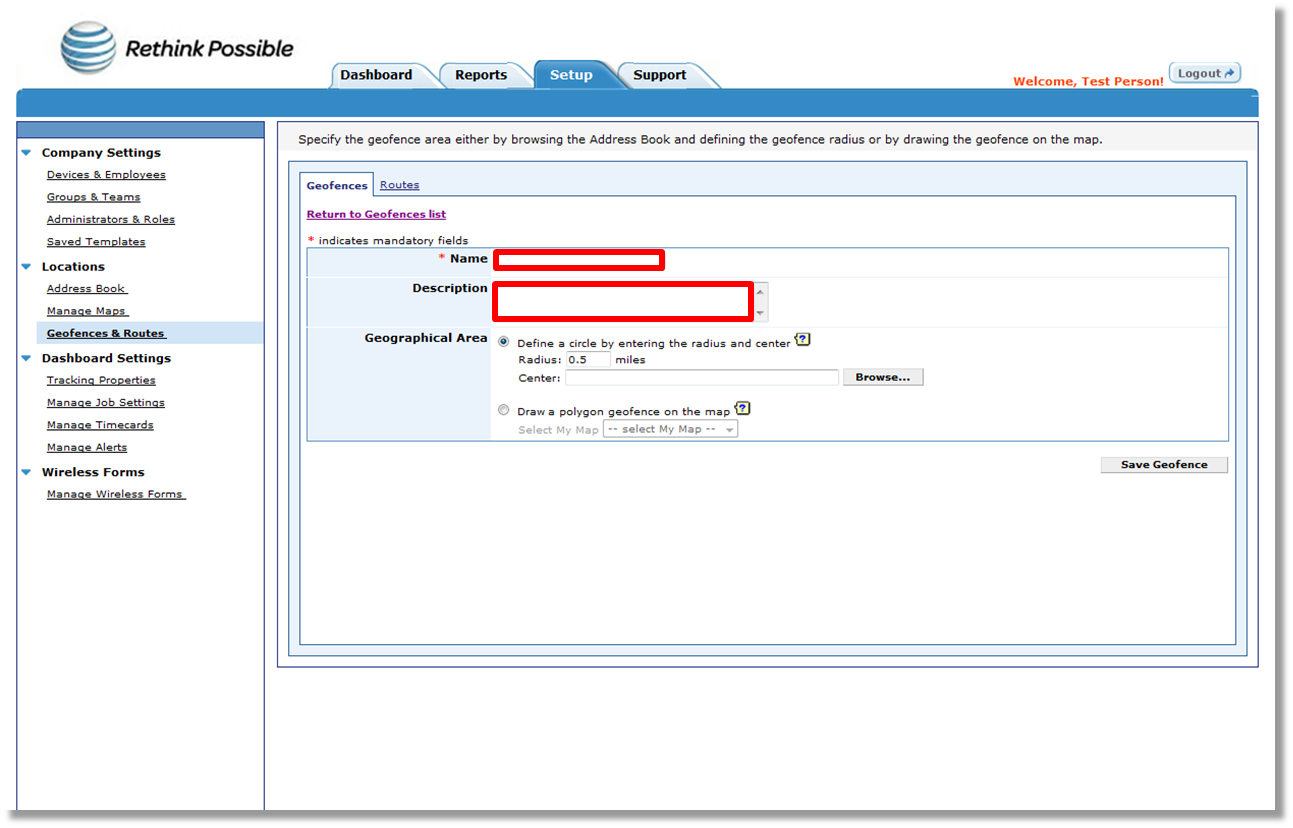Select the draw a polygon geofence option

(x=504, y=410)
